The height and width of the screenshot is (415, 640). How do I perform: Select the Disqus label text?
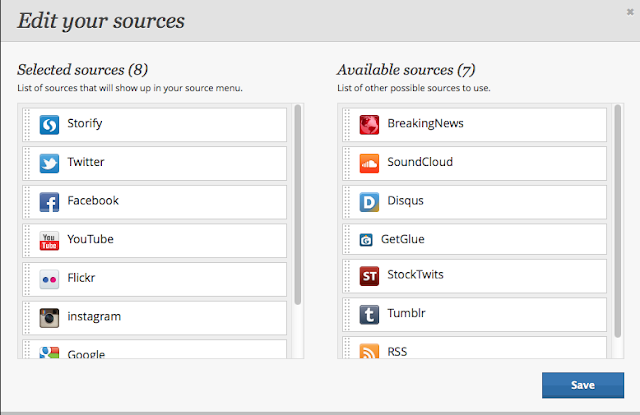[x=405, y=201]
